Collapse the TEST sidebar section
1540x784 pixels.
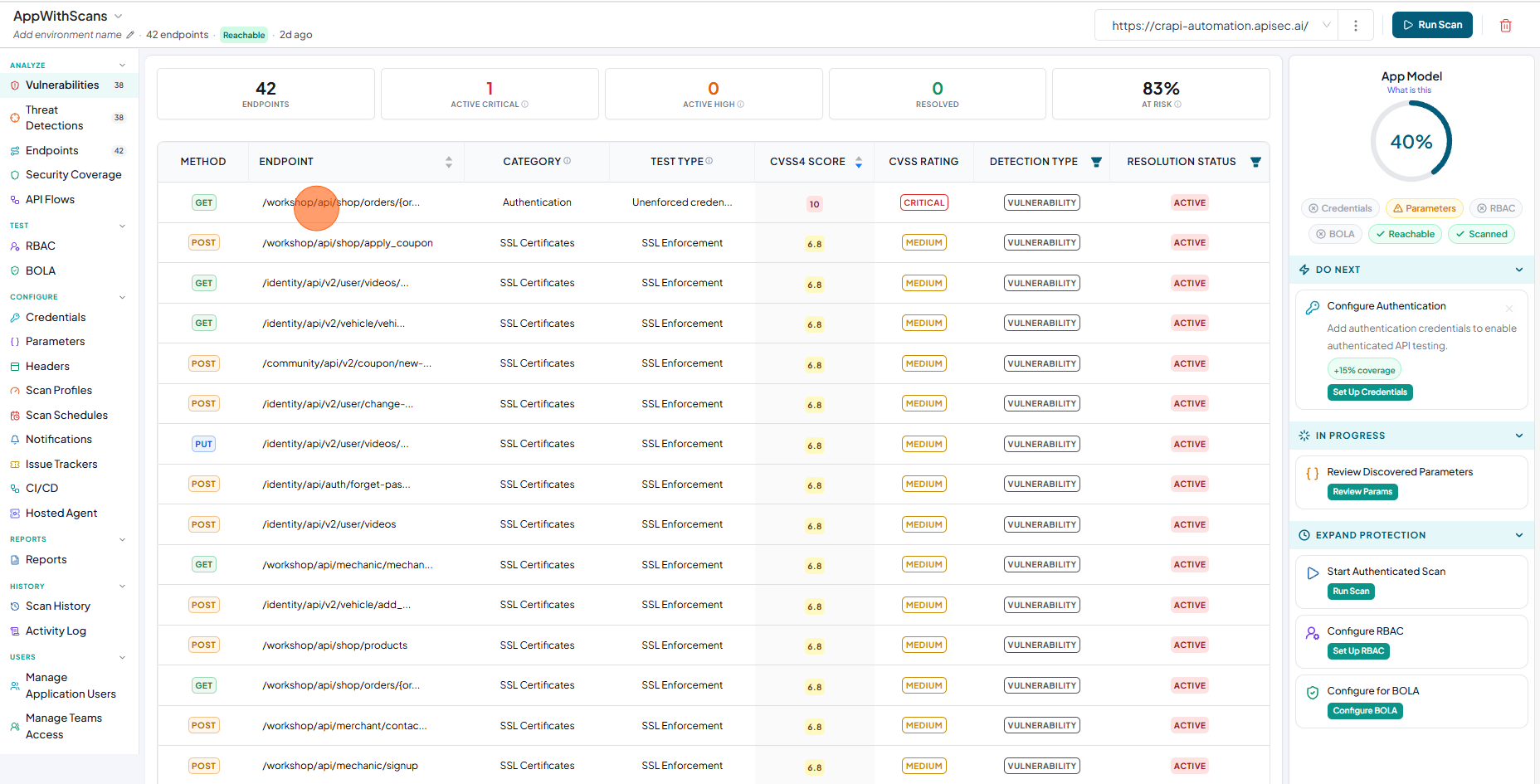pyautogui.click(x=123, y=226)
